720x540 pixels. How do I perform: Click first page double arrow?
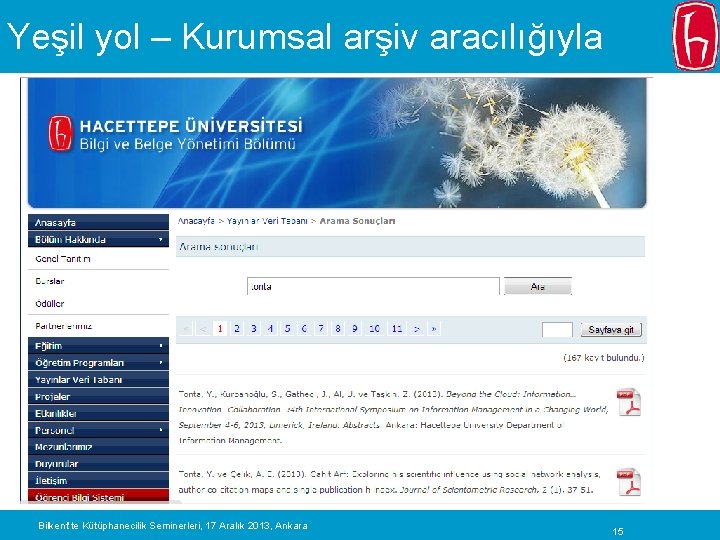pos(186,329)
